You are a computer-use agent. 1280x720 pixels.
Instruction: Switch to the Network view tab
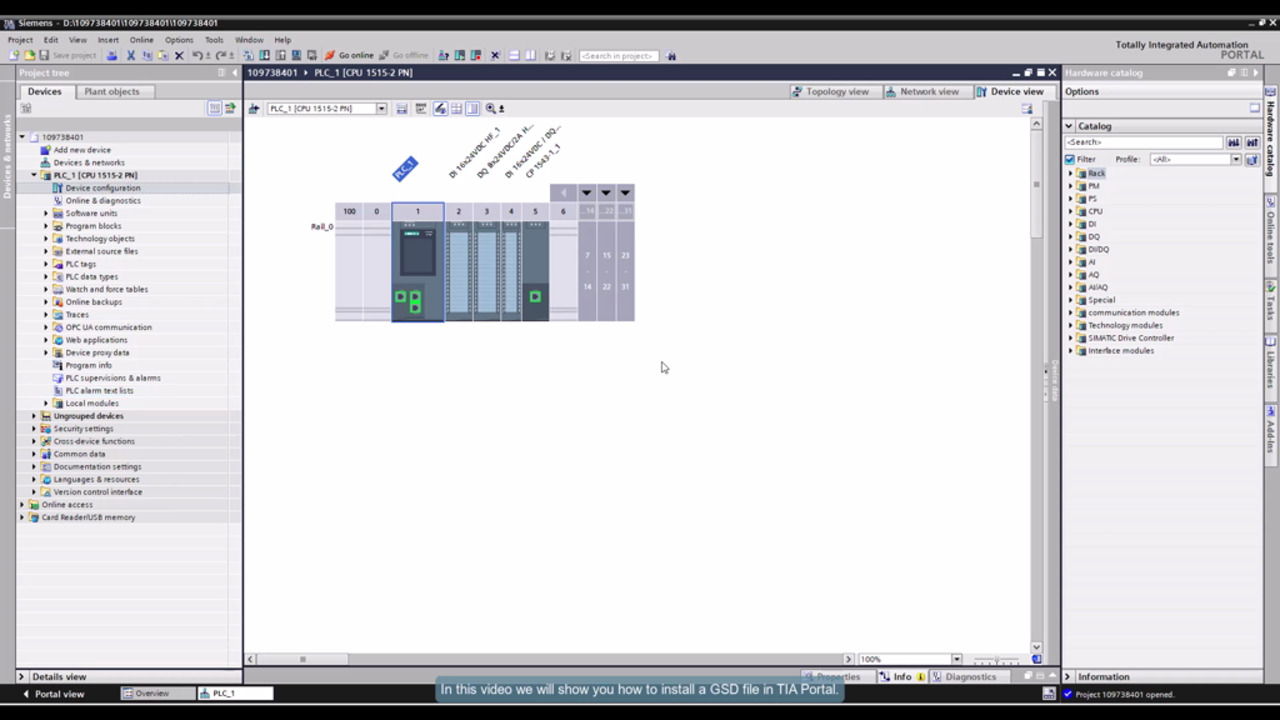921,91
